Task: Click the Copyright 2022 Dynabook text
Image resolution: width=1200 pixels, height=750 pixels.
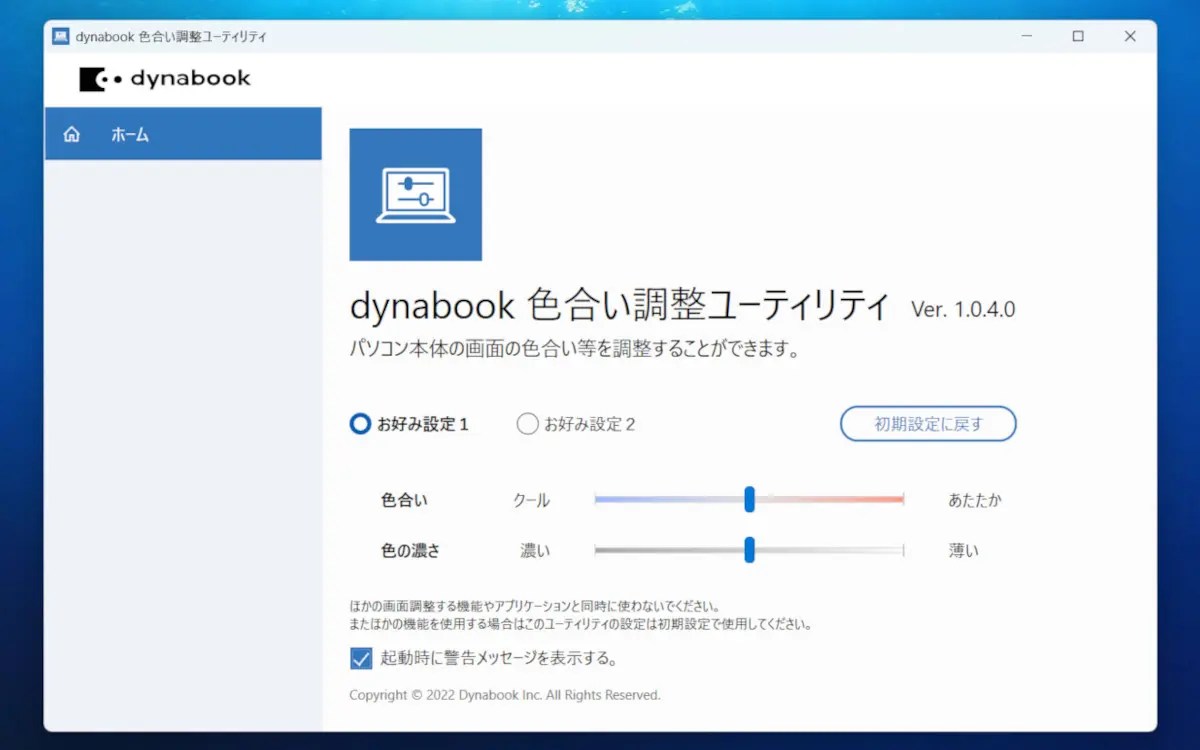Action: (x=503, y=694)
